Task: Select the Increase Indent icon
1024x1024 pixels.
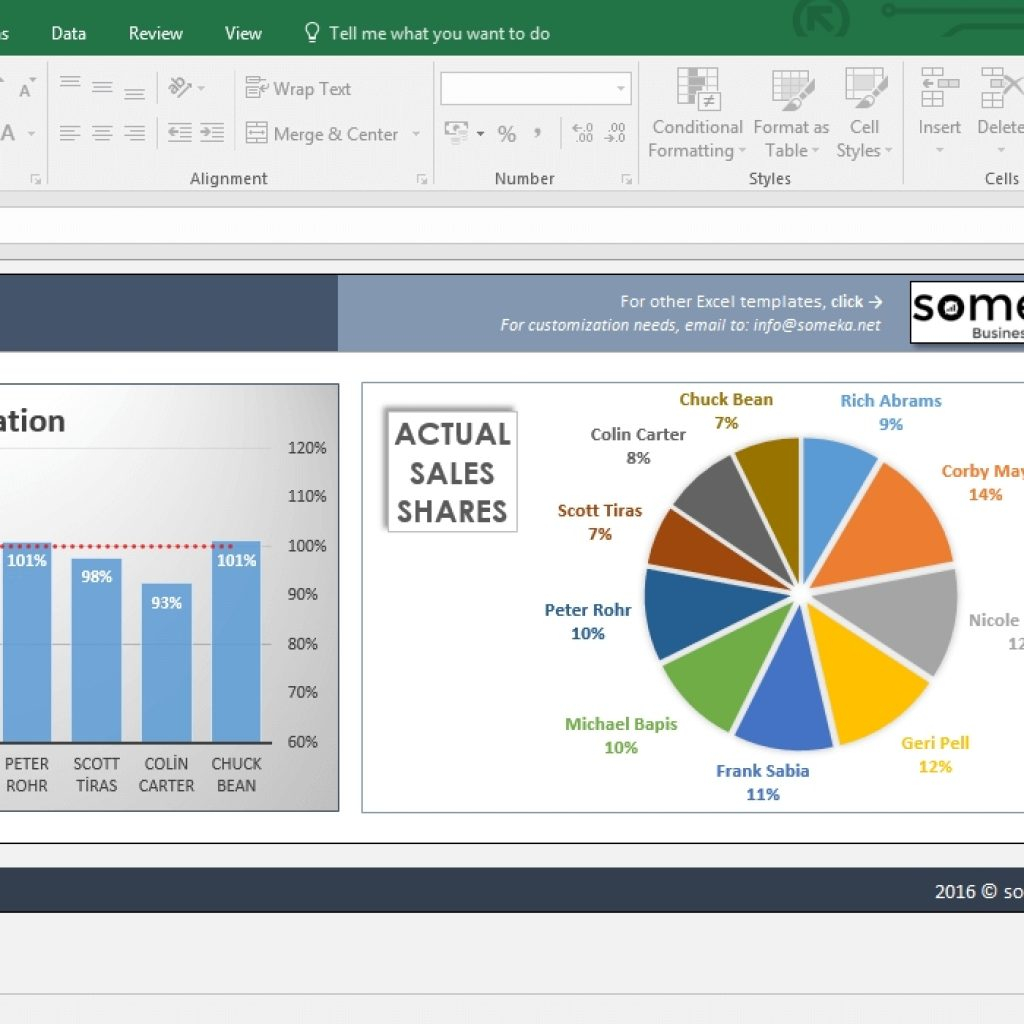Action: pyautogui.click(x=211, y=133)
